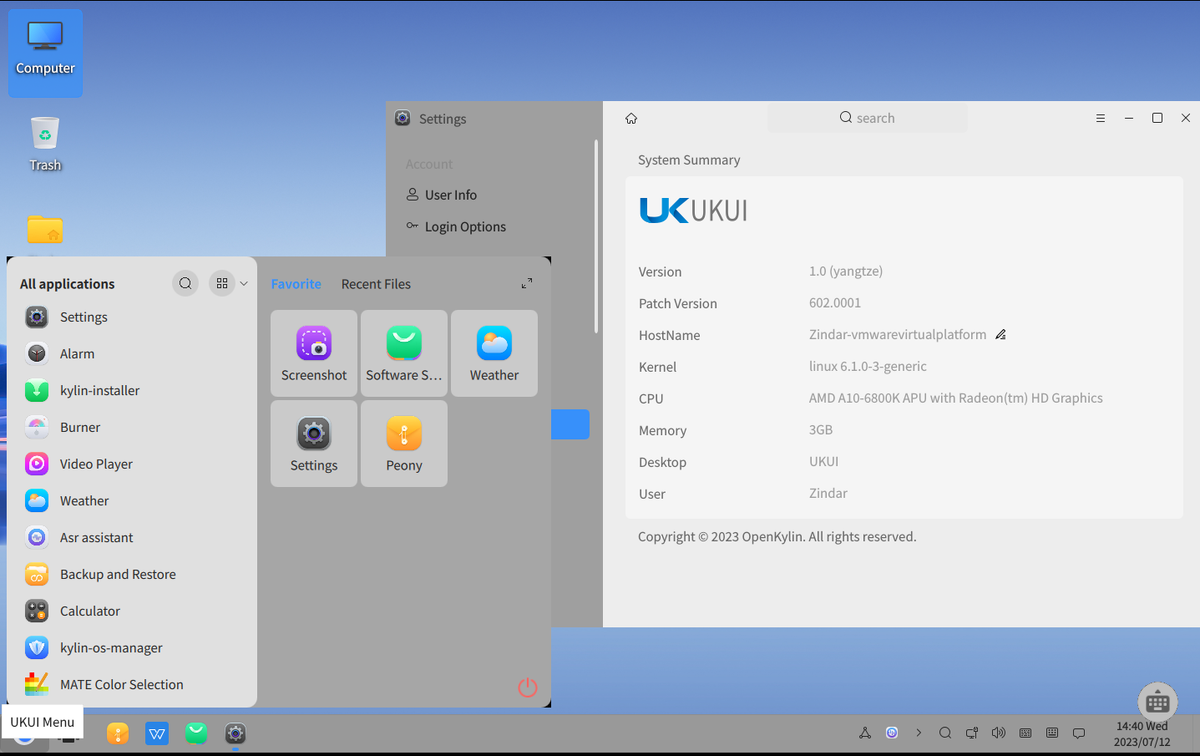Expand the start menu to fullscreen

click(527, 284)
